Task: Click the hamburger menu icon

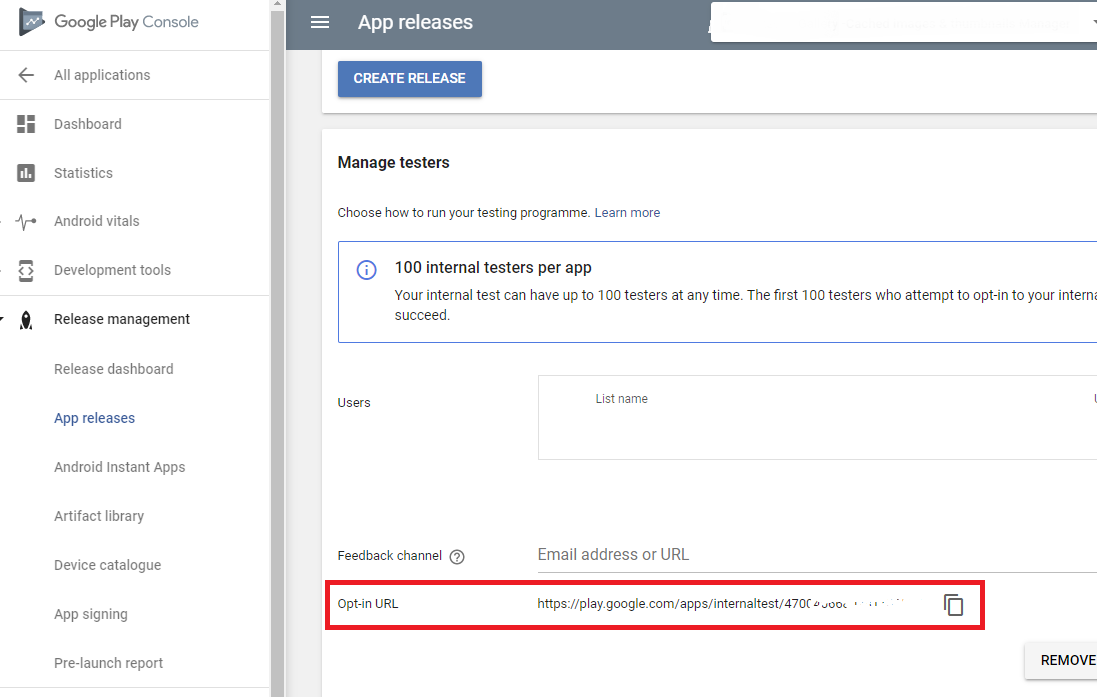Action: (320, 22)
